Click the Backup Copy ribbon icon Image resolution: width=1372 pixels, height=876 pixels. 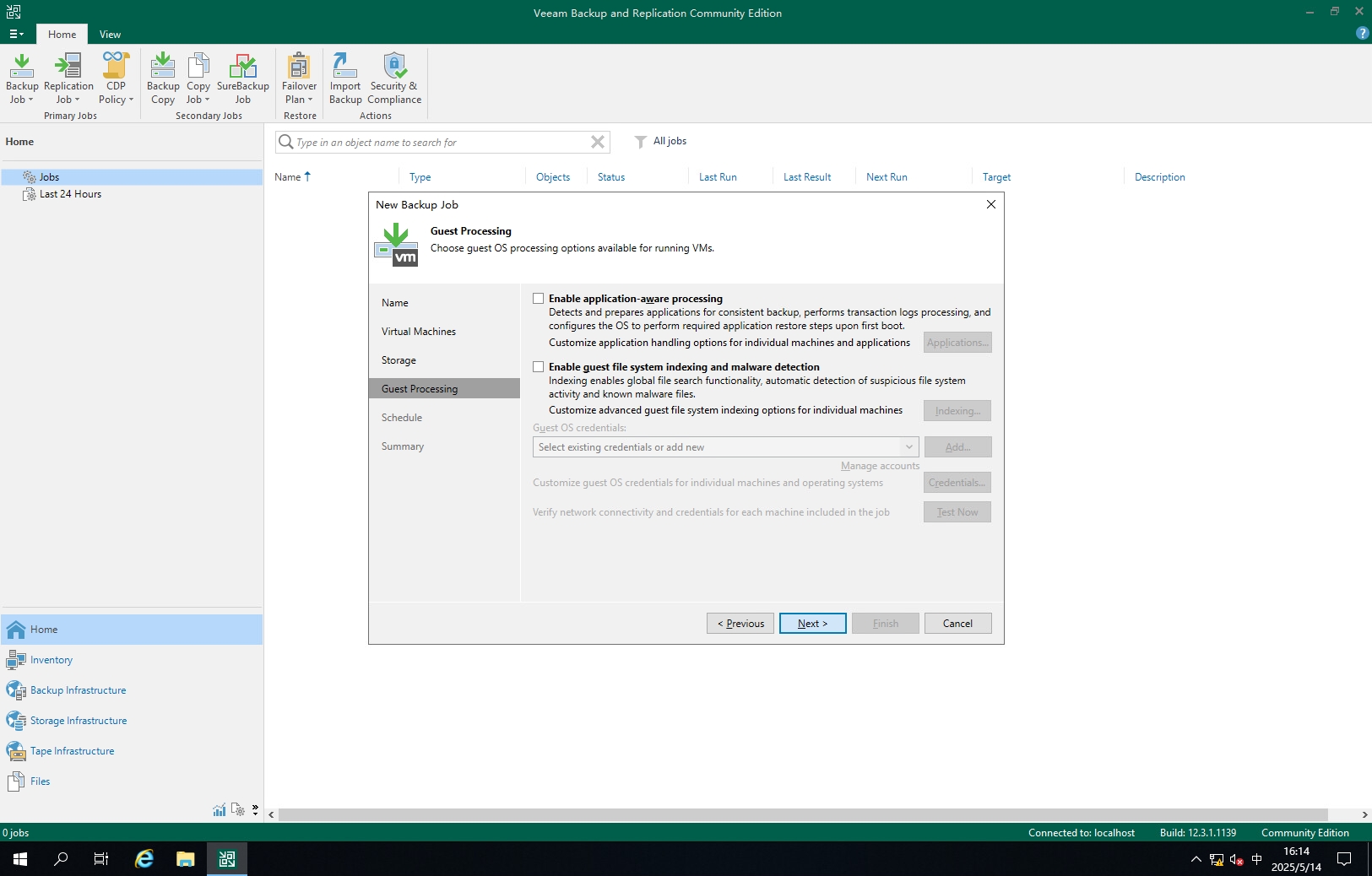click(163, 68)
